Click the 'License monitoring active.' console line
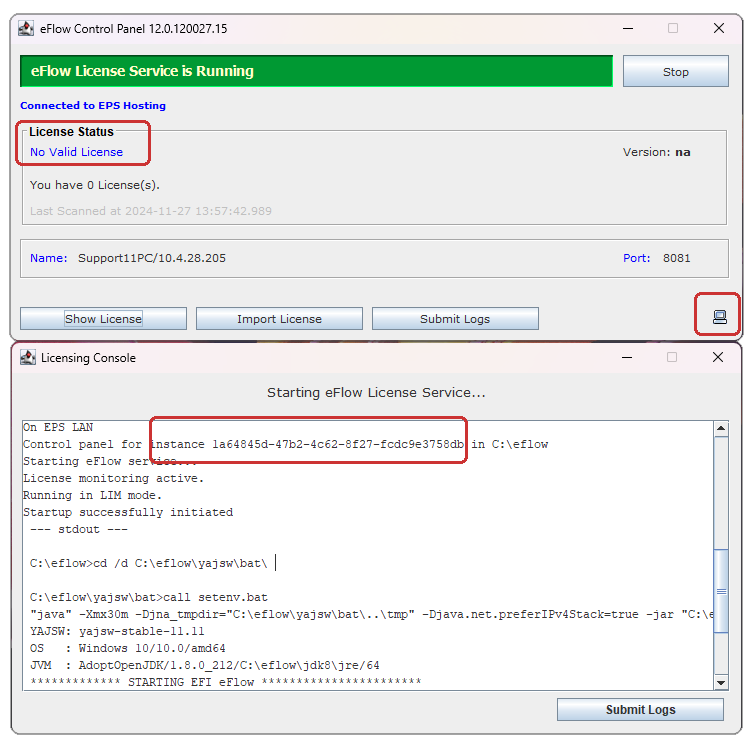This screenshot has height=745, width=755. click(114, 478)
